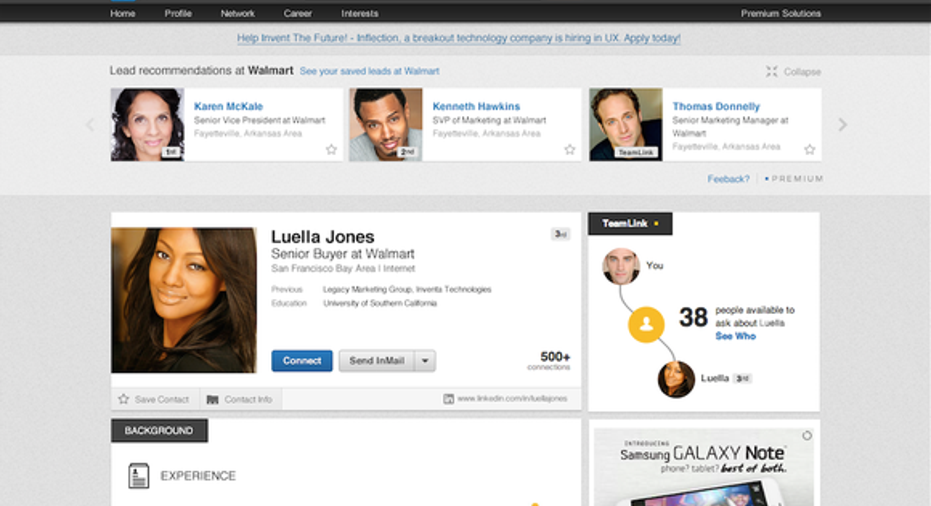931x506 pixels.
Task: Click the yellow person connector icon
Action: click(646, 324)
